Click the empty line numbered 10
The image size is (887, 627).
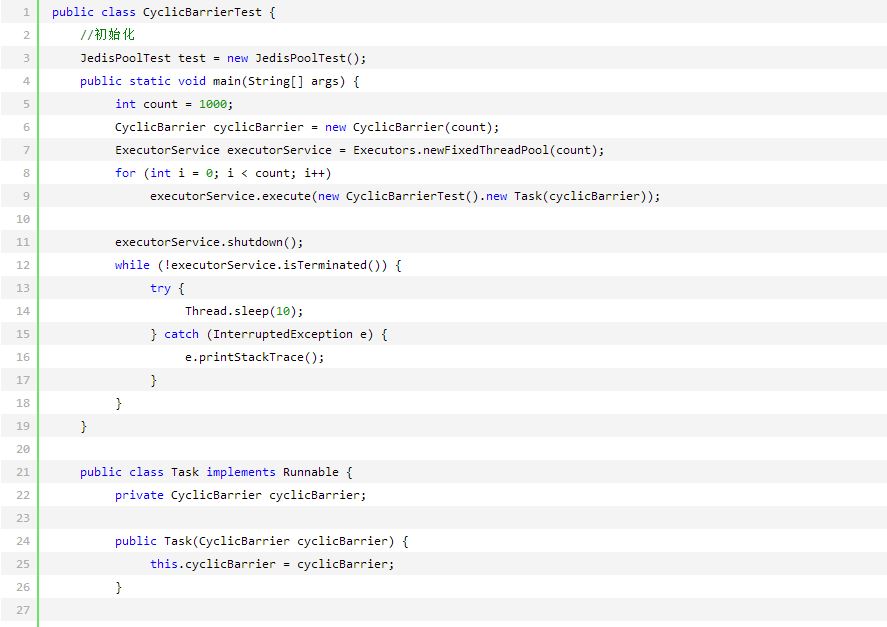coord(24,219)
